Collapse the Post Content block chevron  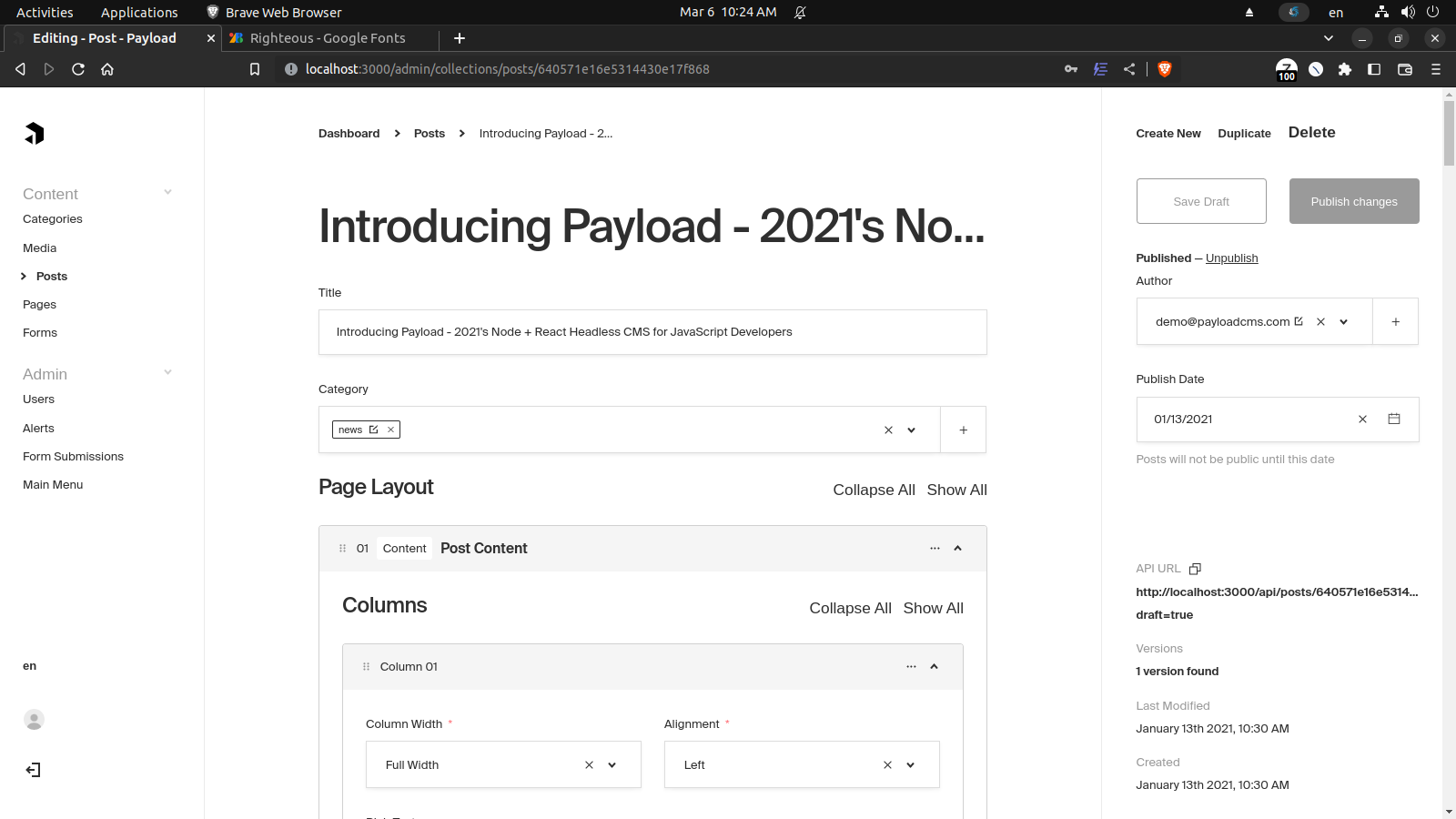pyautogui.click(x=957, y=548)
